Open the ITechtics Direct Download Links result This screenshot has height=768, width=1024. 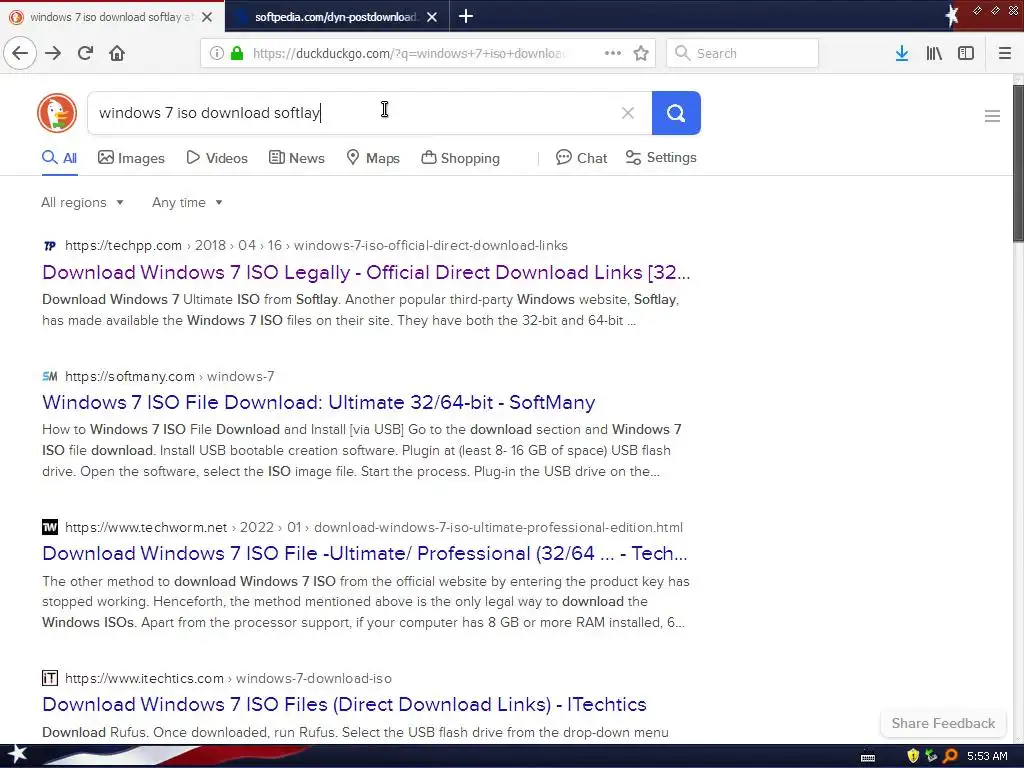(344, 705)
